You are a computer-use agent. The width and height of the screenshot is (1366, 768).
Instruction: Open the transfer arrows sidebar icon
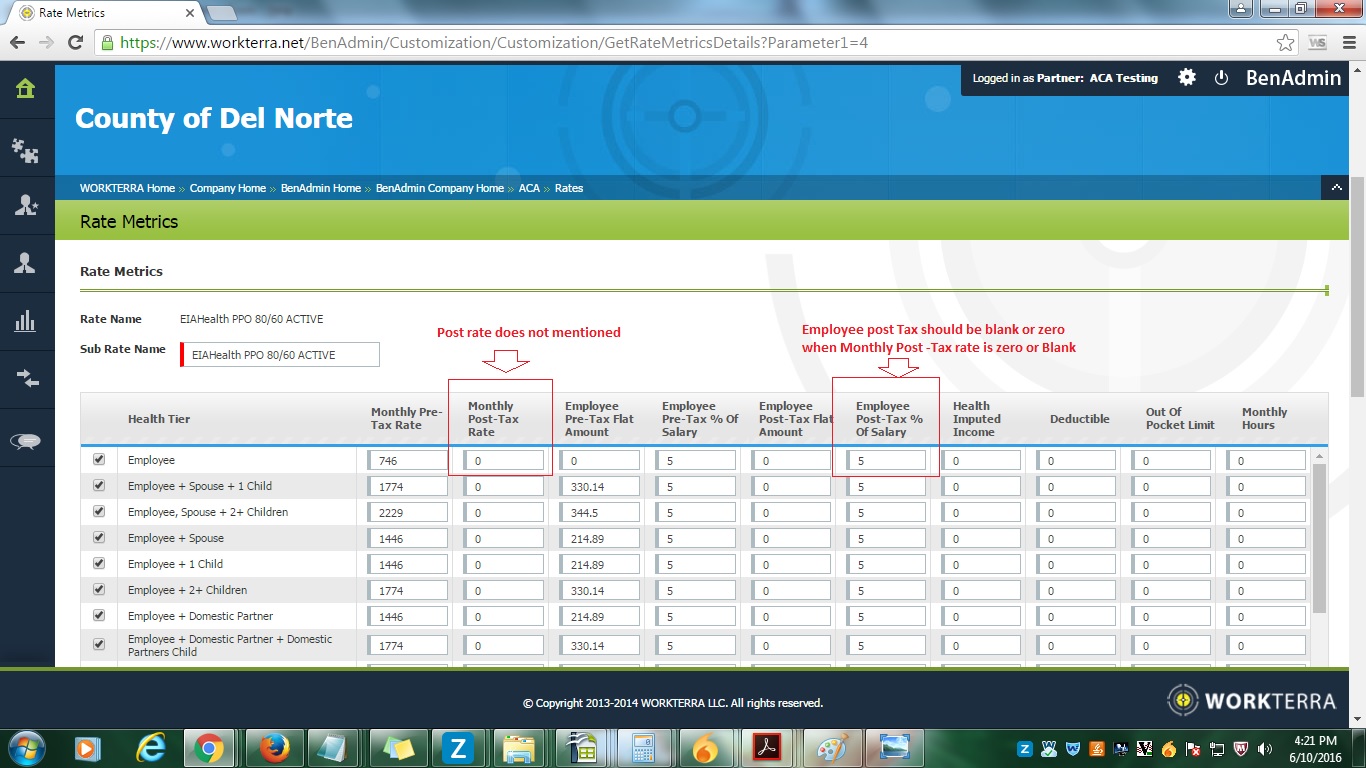click(26, 379)
